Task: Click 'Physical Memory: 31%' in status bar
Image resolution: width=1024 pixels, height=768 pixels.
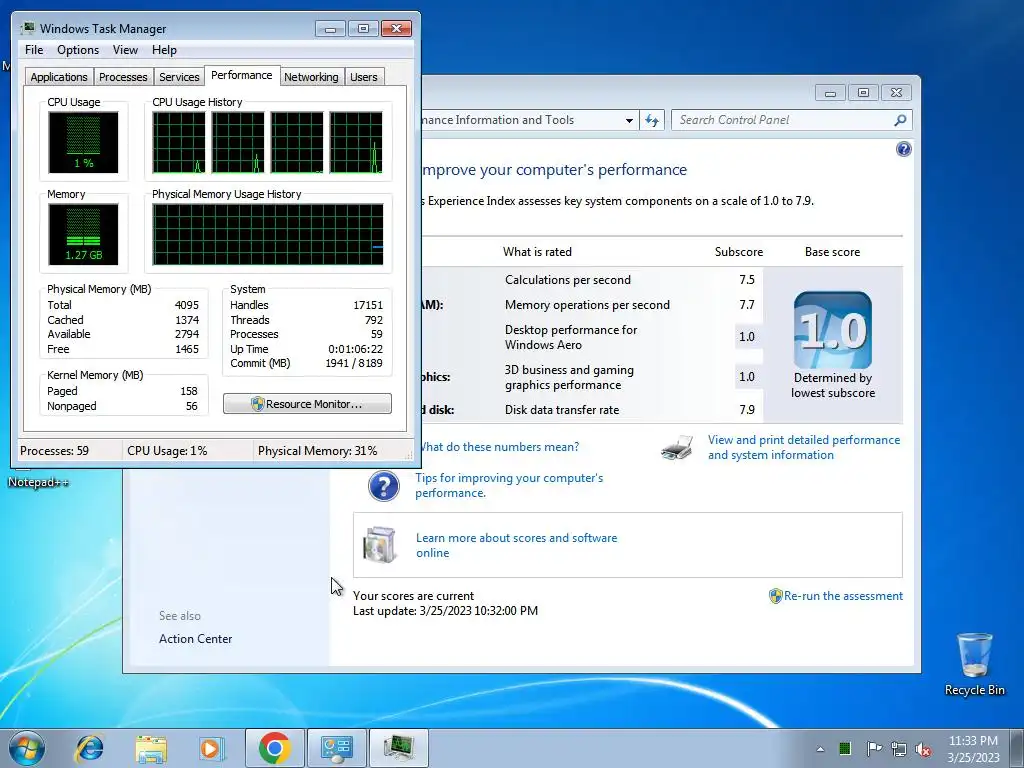Action: 317,451
